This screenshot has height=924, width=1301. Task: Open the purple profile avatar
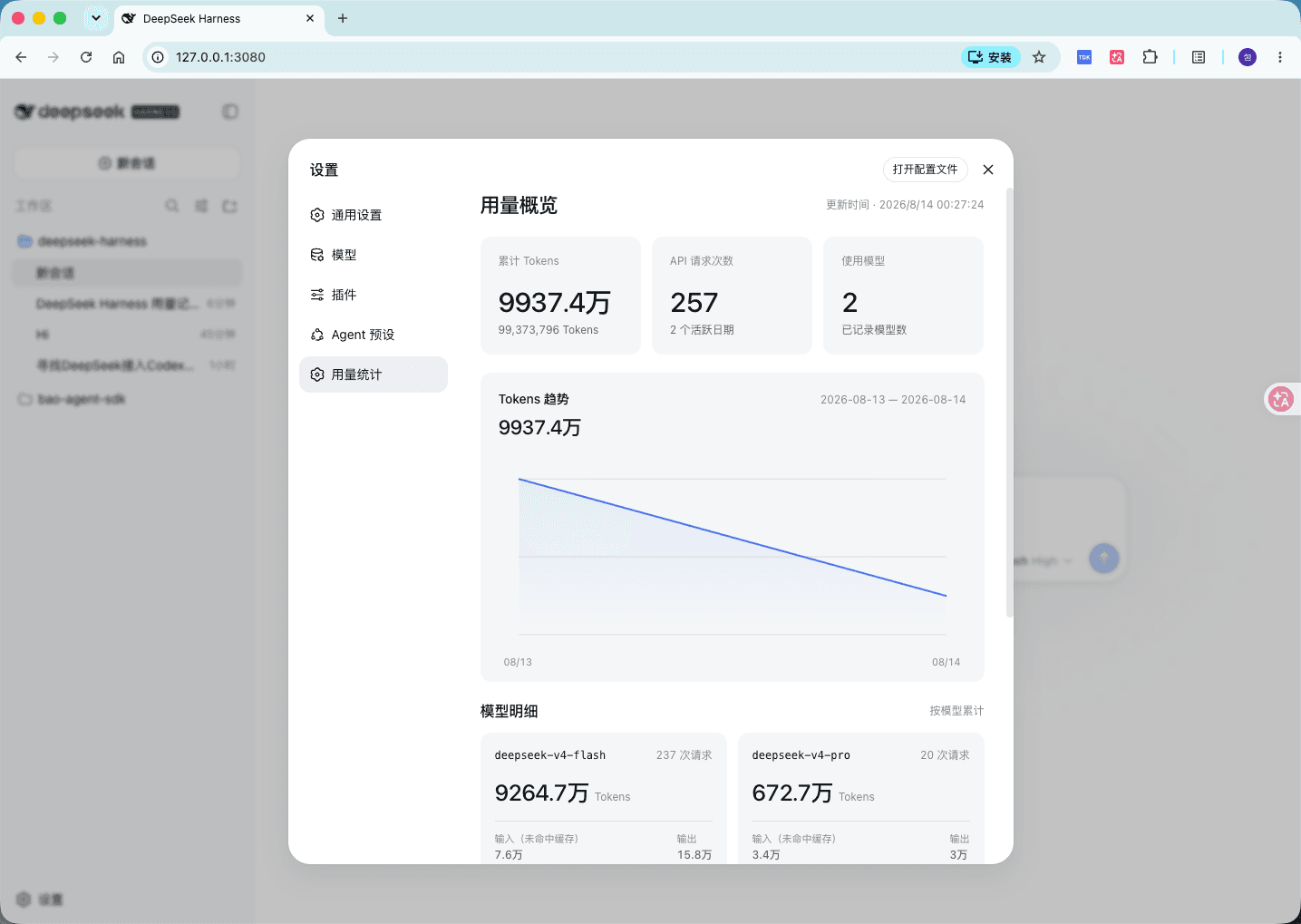tap(1248, 57)
